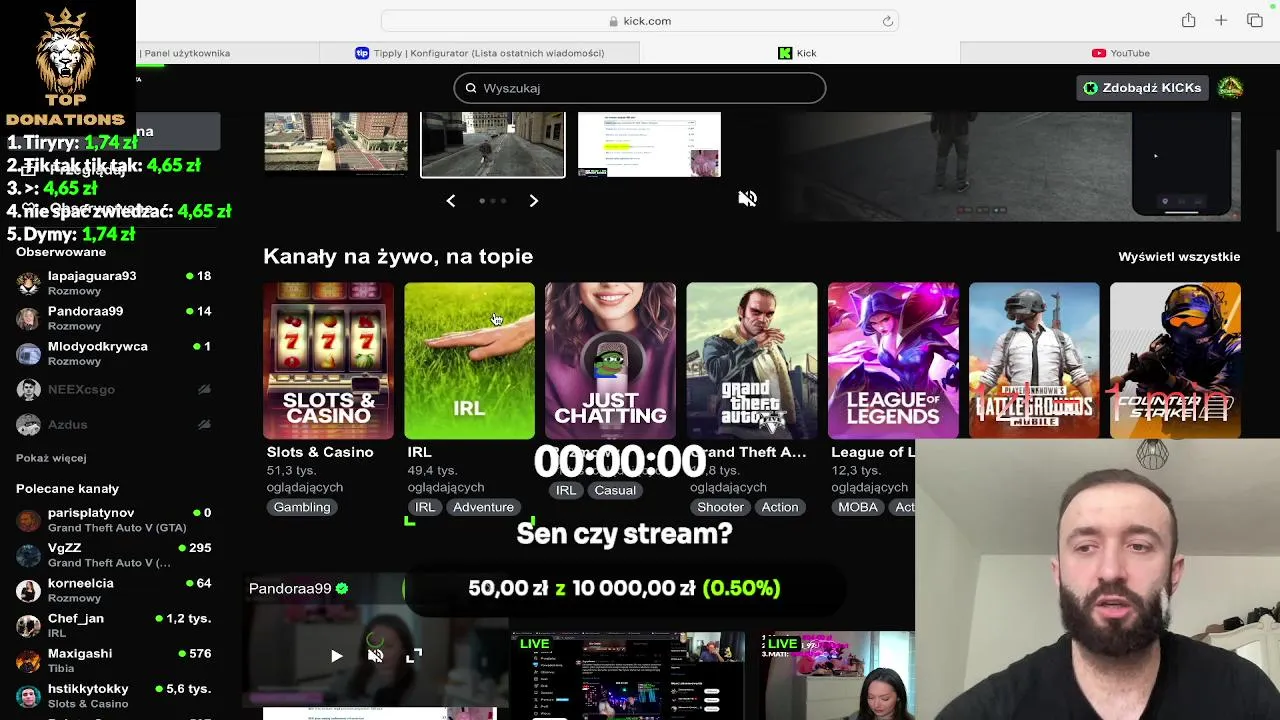Toggle mute on Pandoraa99 preview
Image resolution: width=1280 pixels, height=720 pixels.
(375, 656)
